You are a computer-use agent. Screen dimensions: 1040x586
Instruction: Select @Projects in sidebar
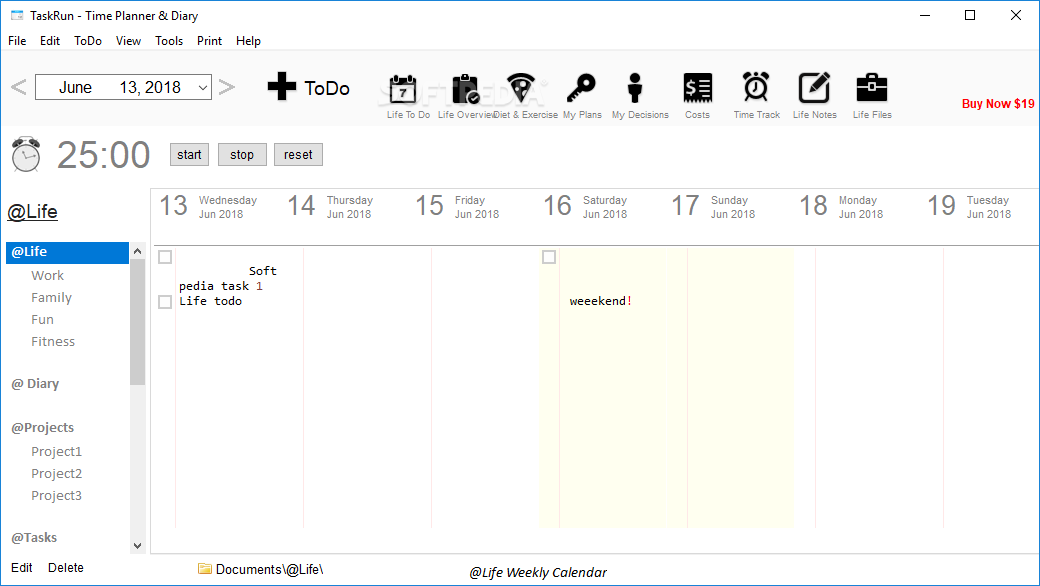(x=42, y=428)
